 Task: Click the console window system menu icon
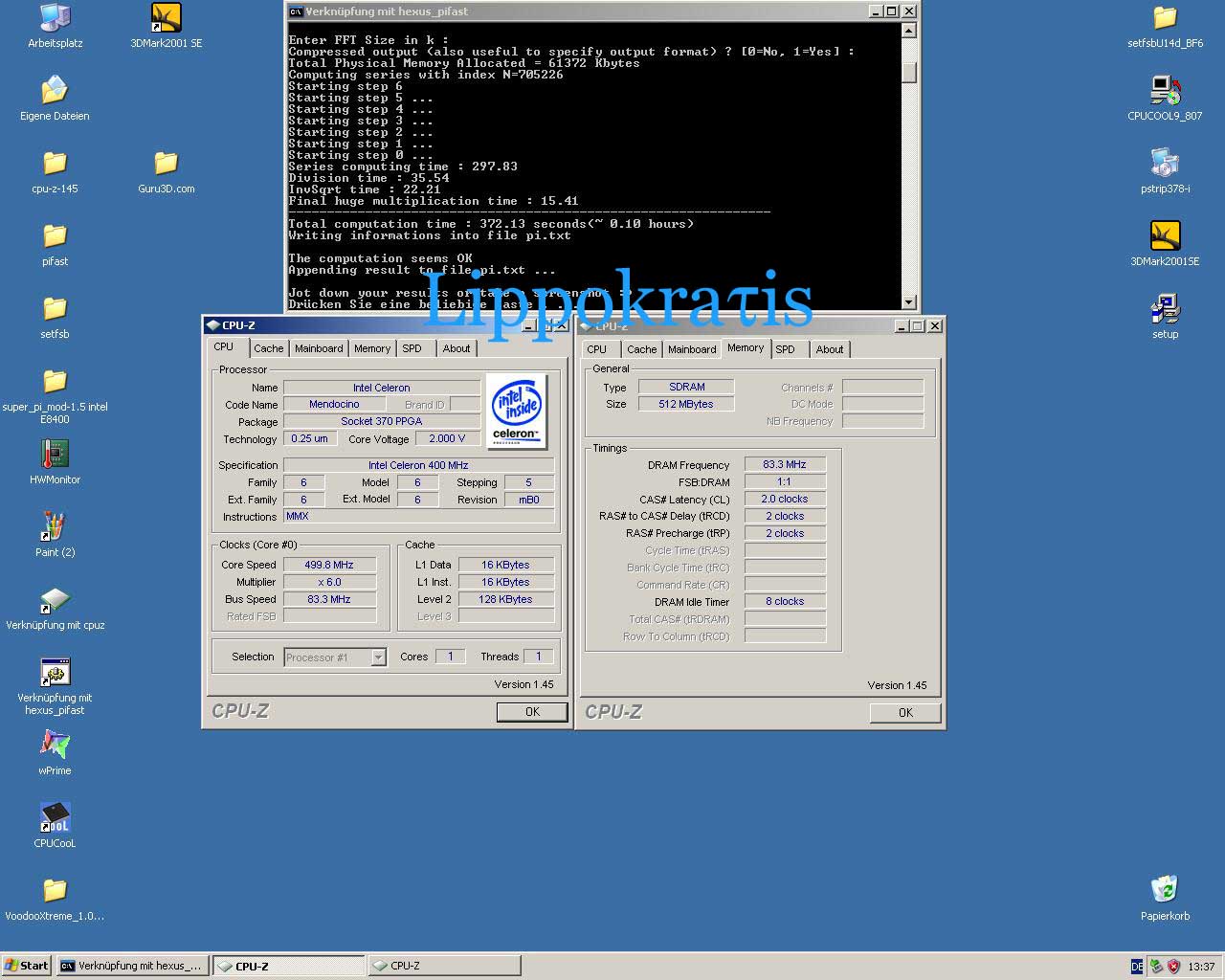pyautogui.click(x=296, y=11)
